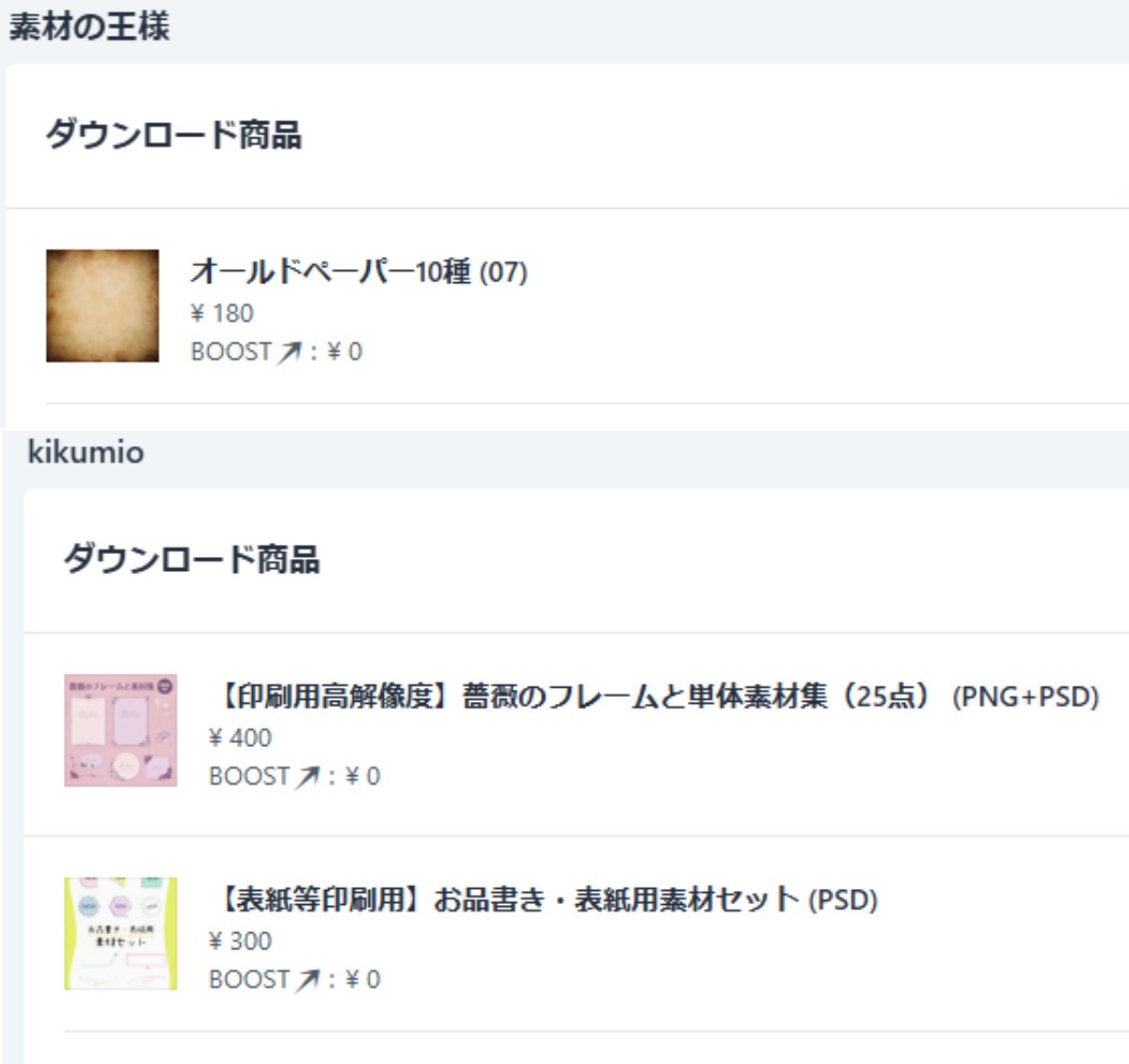Click the BOOST arrow icon for オールドペーパー
This screenshot has width=1129, height=1064.
(289, 352)
